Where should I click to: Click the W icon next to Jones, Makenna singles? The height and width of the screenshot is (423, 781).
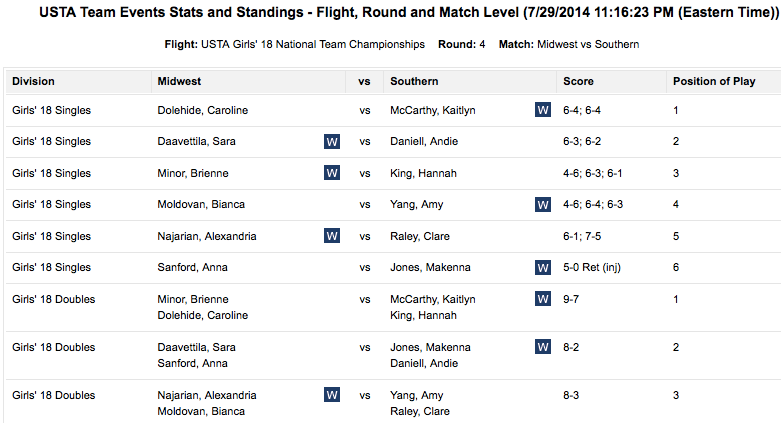tap(543, 268)
